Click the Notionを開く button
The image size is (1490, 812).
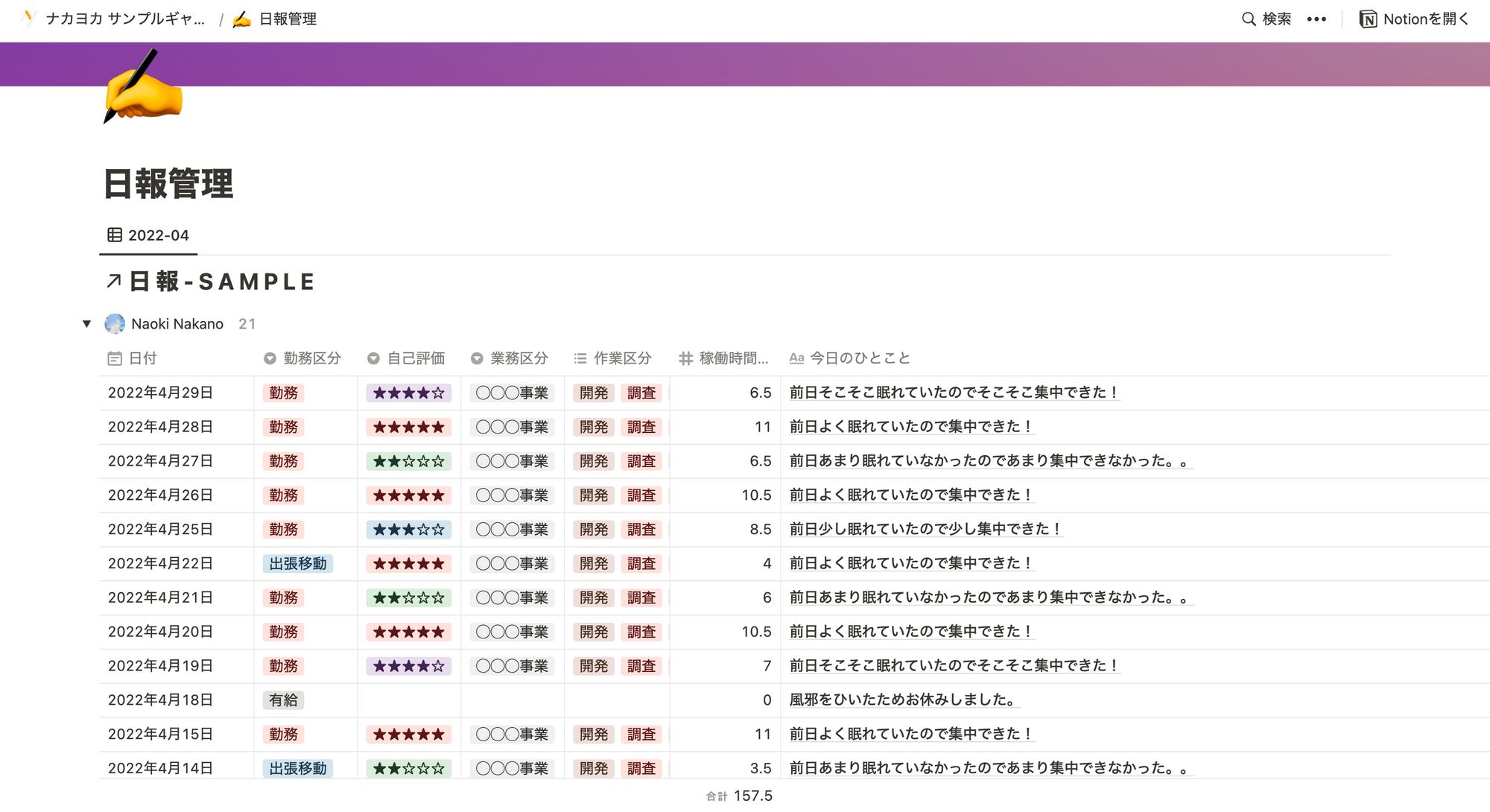click(1414, 19)
